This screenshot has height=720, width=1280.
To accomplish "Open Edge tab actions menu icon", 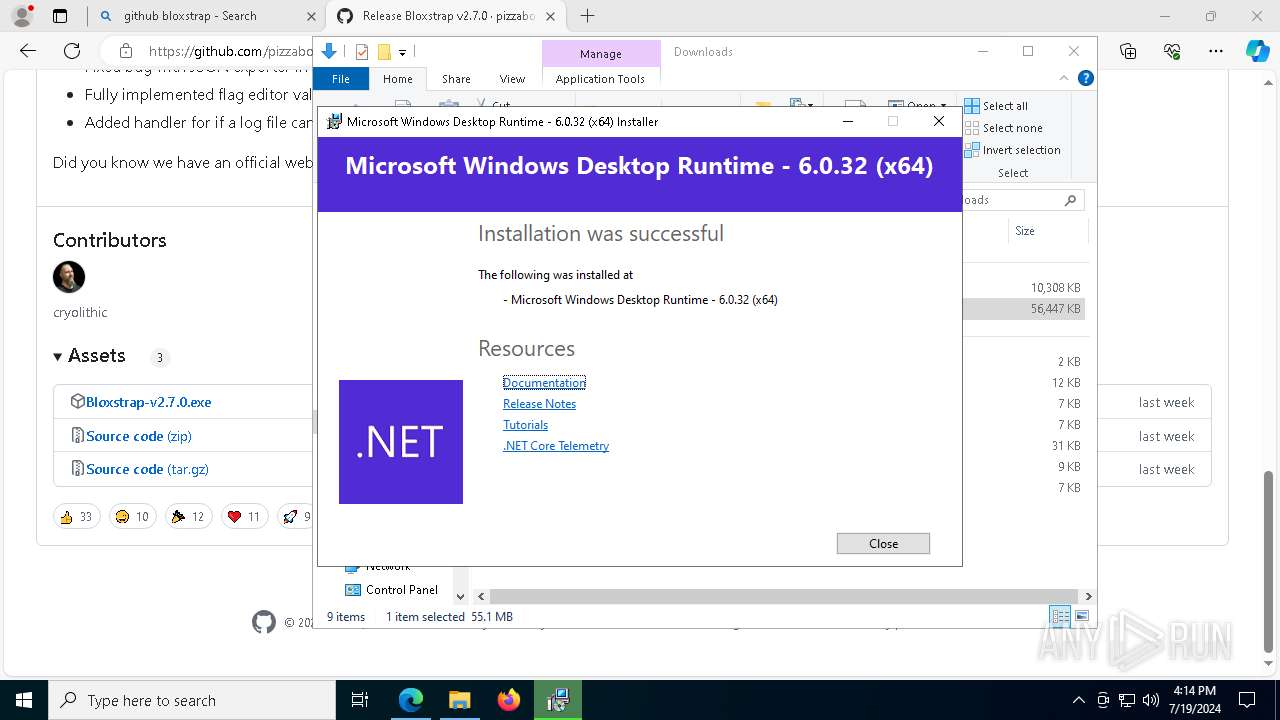I will (60, 16).
